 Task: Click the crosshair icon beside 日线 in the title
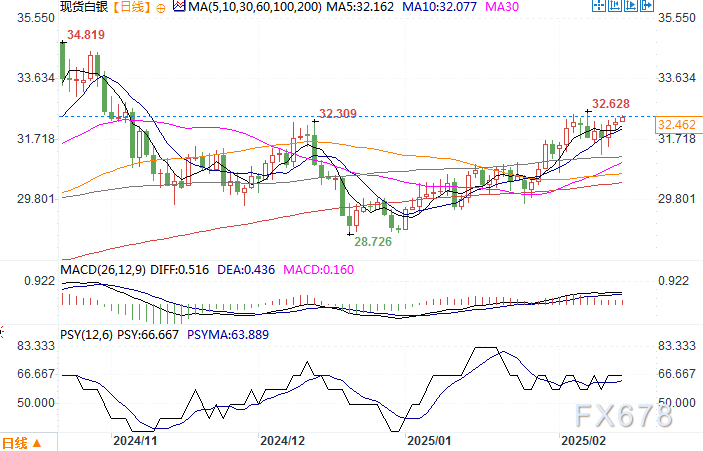[x=158, y=7]
